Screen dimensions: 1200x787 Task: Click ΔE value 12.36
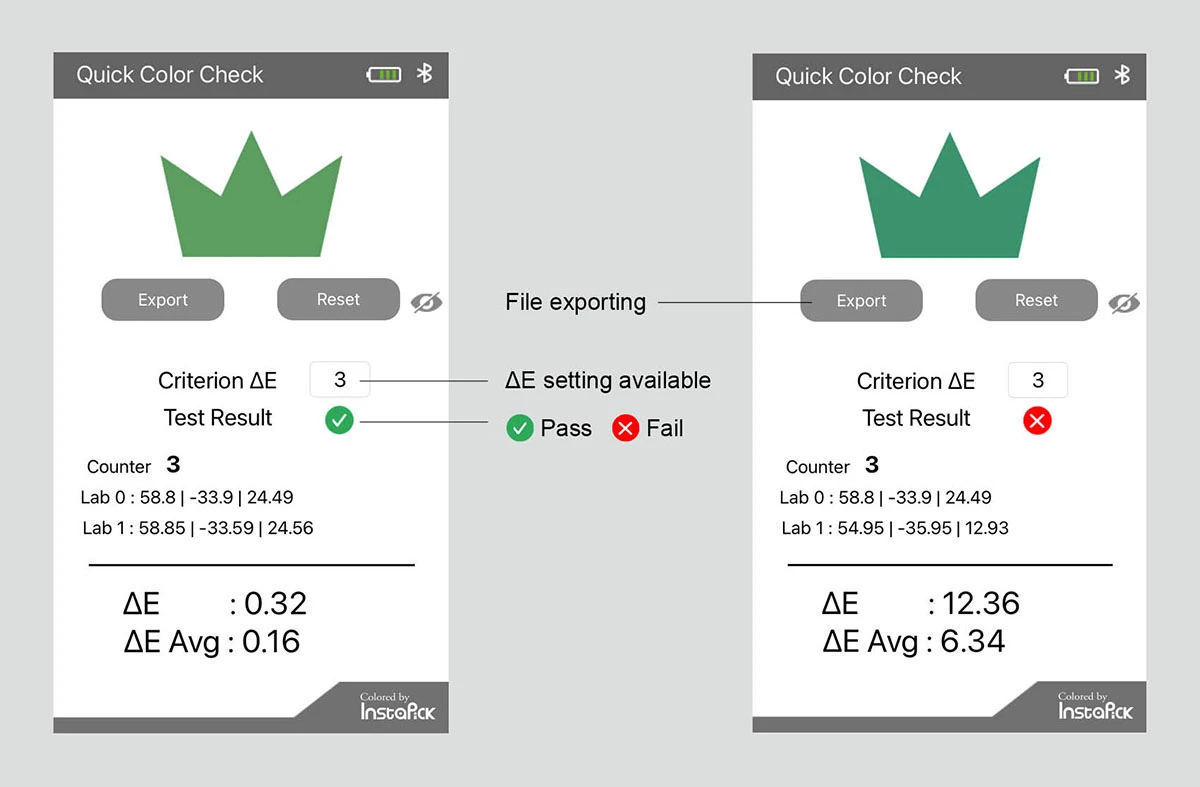coord(981,603)
